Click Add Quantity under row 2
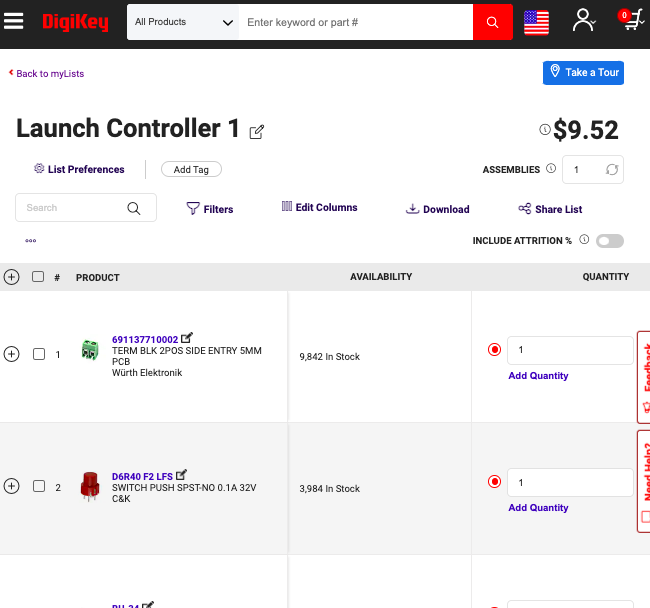 (x=538, y=507)
